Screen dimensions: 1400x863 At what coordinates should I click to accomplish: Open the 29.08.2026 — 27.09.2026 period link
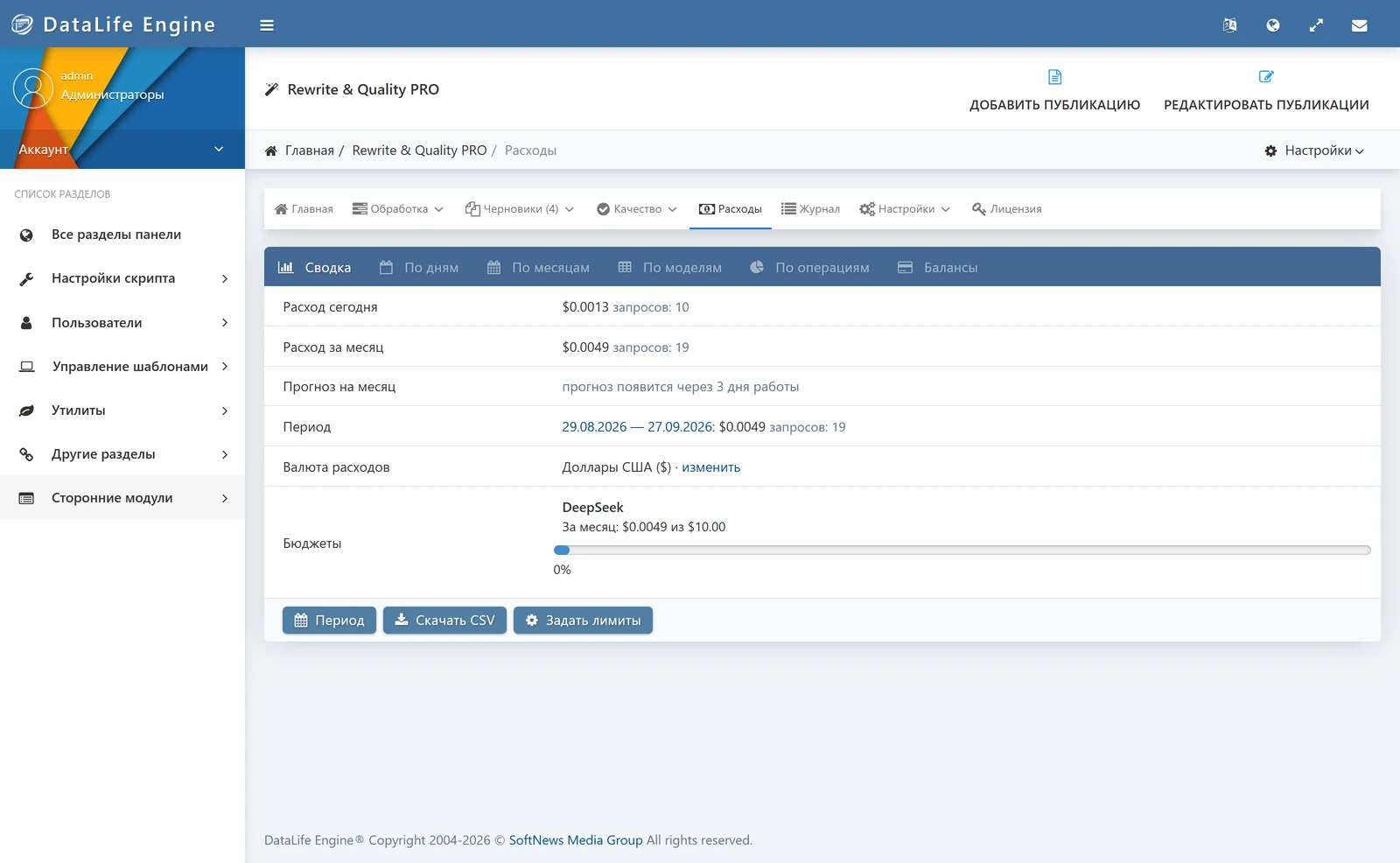637,427
